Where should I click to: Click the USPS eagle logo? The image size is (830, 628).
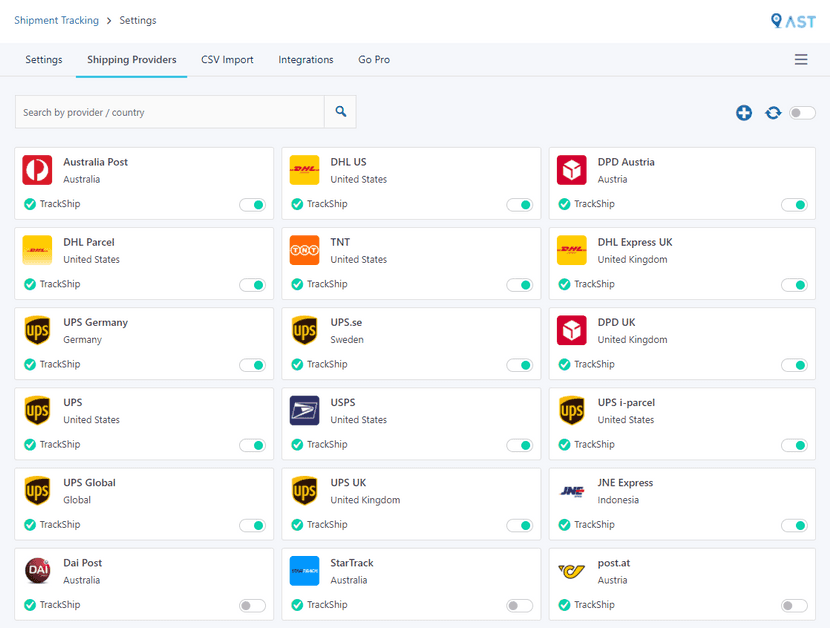pyautogui.click(x=305, y=411)
